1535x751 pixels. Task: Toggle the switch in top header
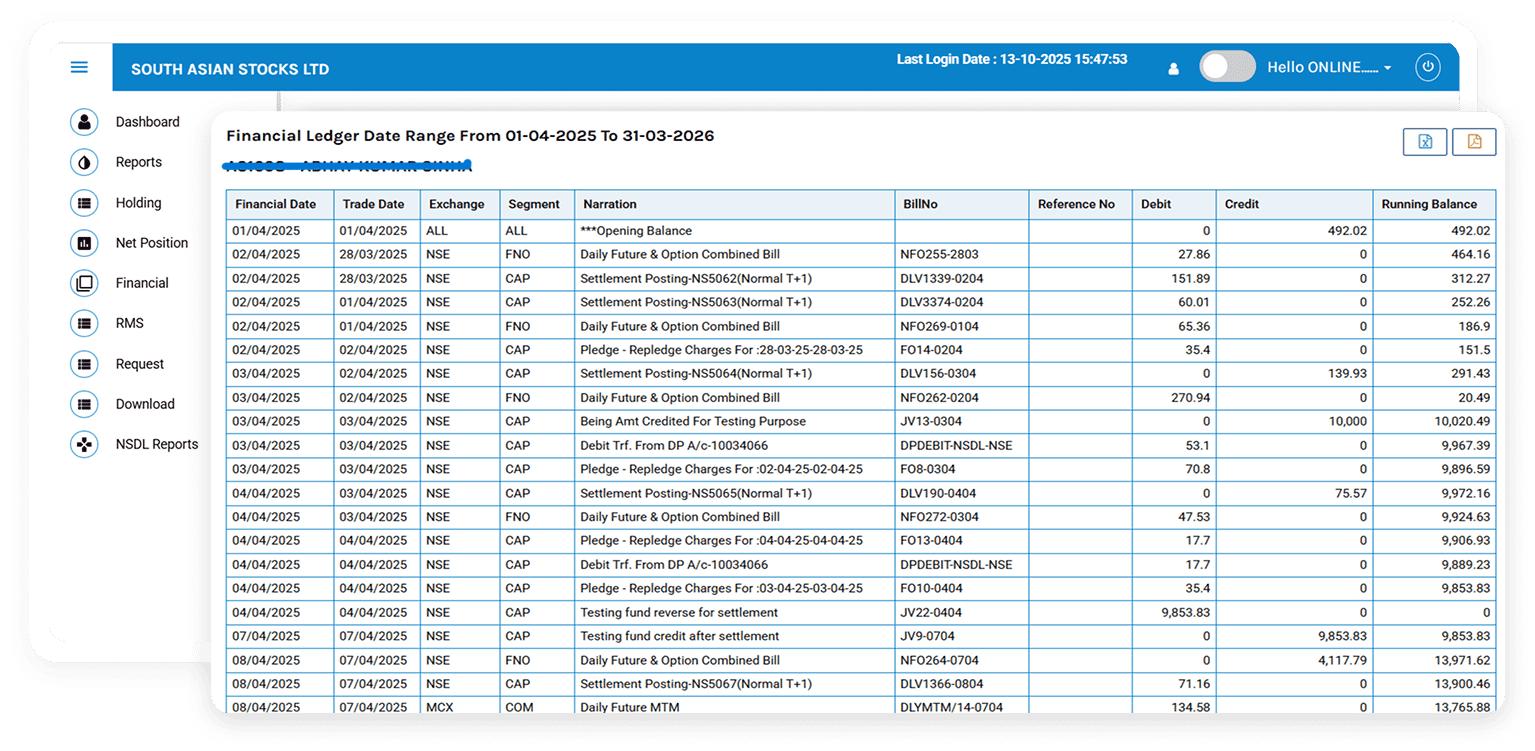[x=1227, y=67]
